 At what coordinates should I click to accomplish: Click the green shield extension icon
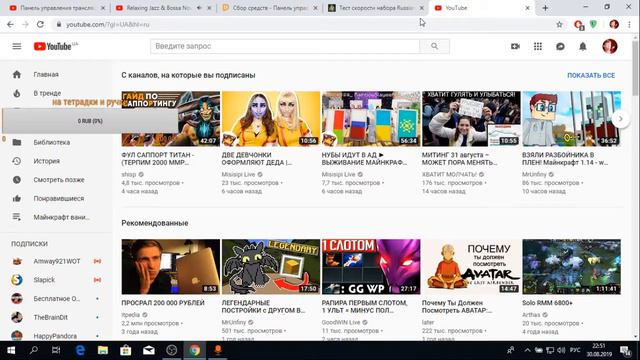click(x=593, y=24)
